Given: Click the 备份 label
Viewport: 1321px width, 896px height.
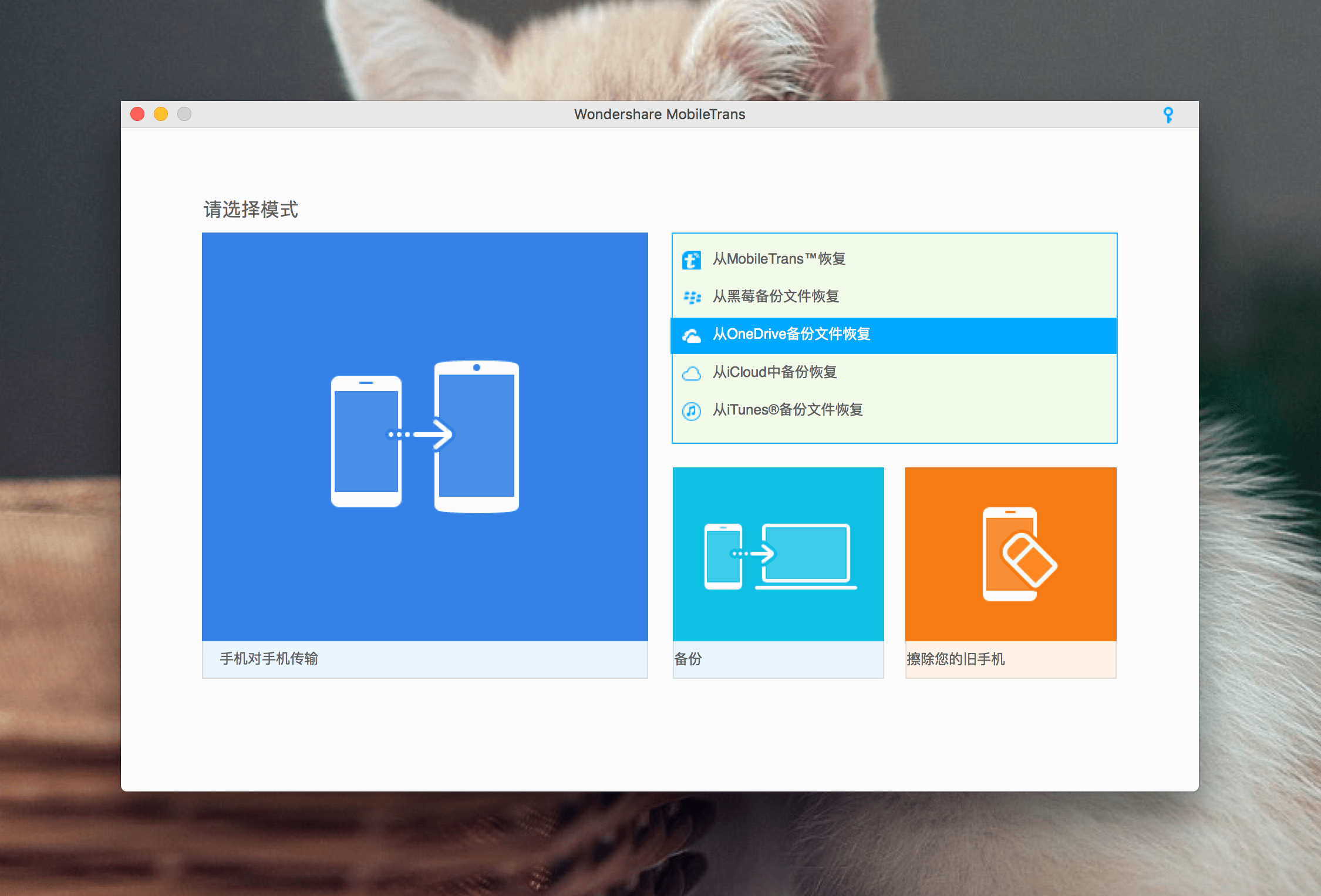Looking at the screenshot, I should (x=688, y=659).
